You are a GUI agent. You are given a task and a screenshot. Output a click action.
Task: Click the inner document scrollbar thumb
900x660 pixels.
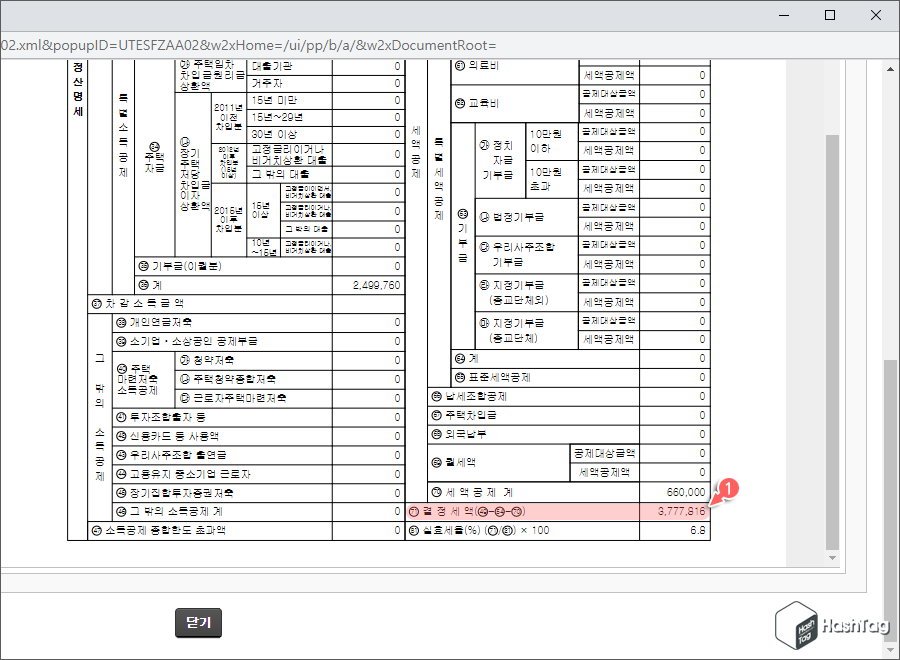pos(832,342)
